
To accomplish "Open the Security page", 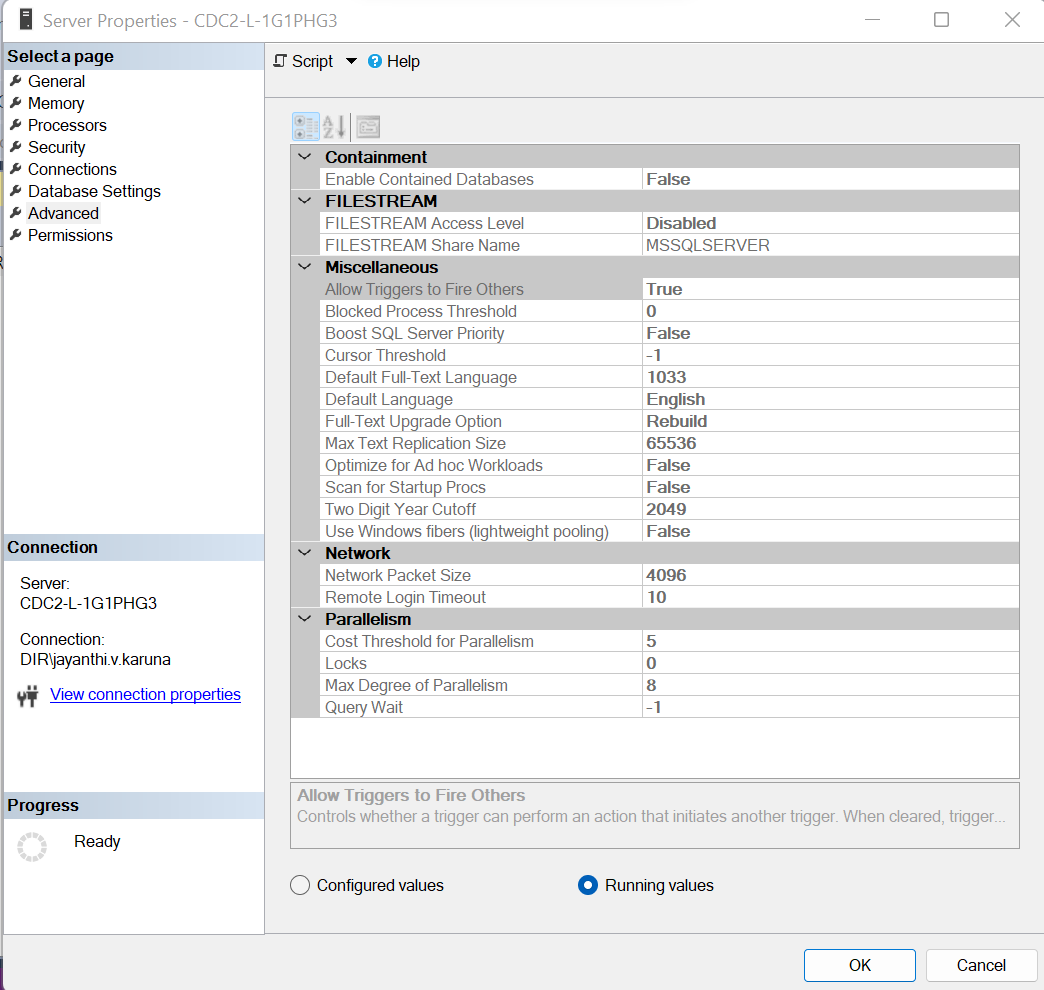I will point(57,147).
